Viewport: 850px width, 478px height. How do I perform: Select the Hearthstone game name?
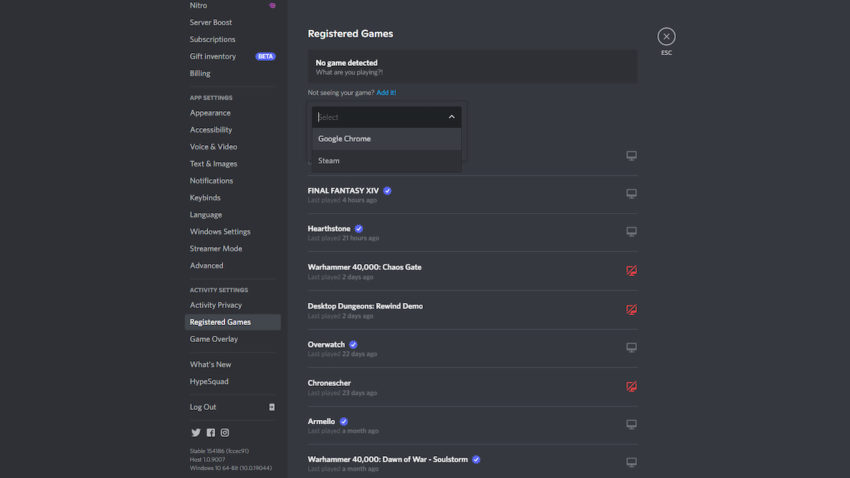(329, 229)
